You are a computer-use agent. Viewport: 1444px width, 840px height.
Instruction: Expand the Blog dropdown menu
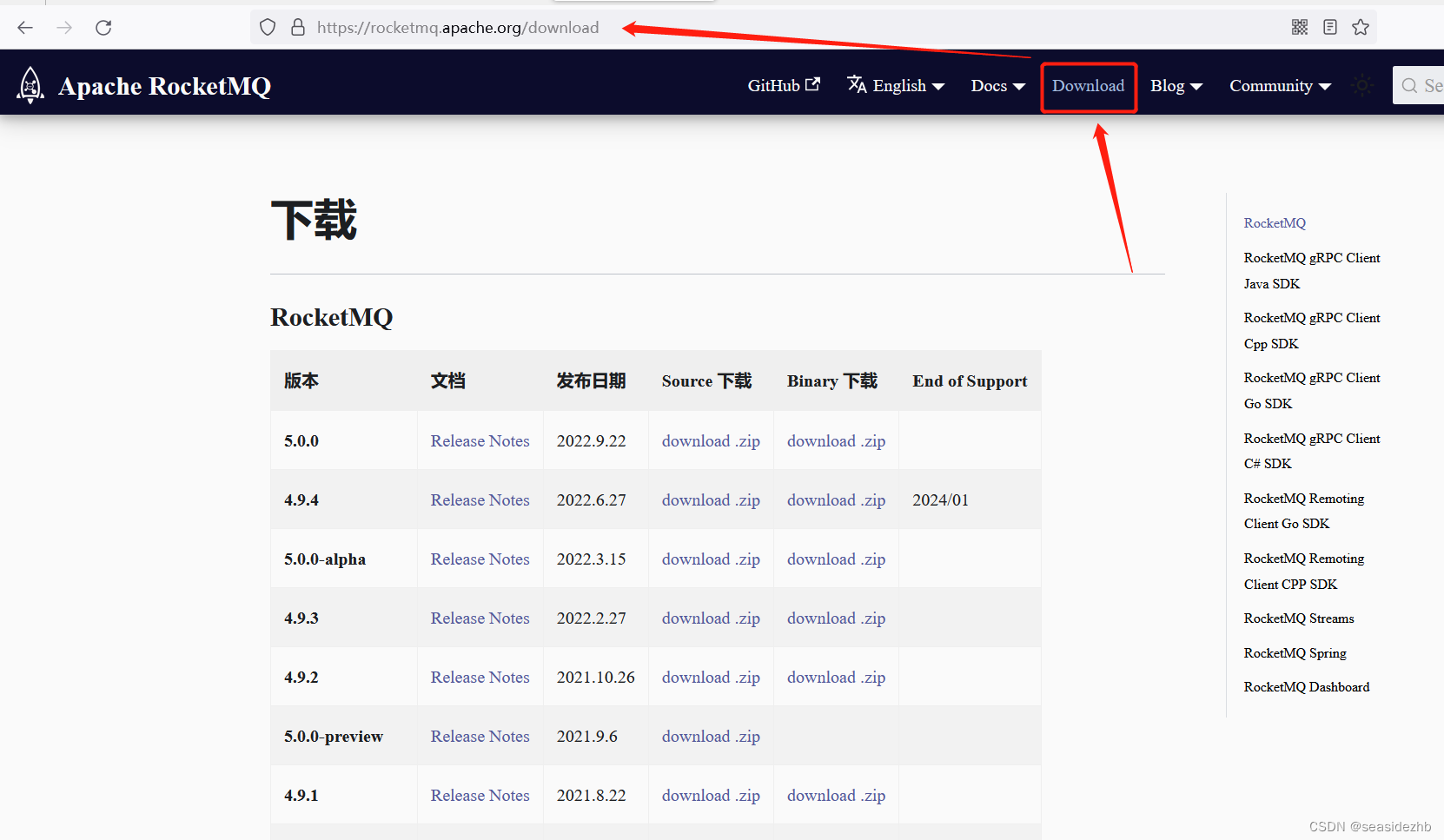pos(1176,85)
